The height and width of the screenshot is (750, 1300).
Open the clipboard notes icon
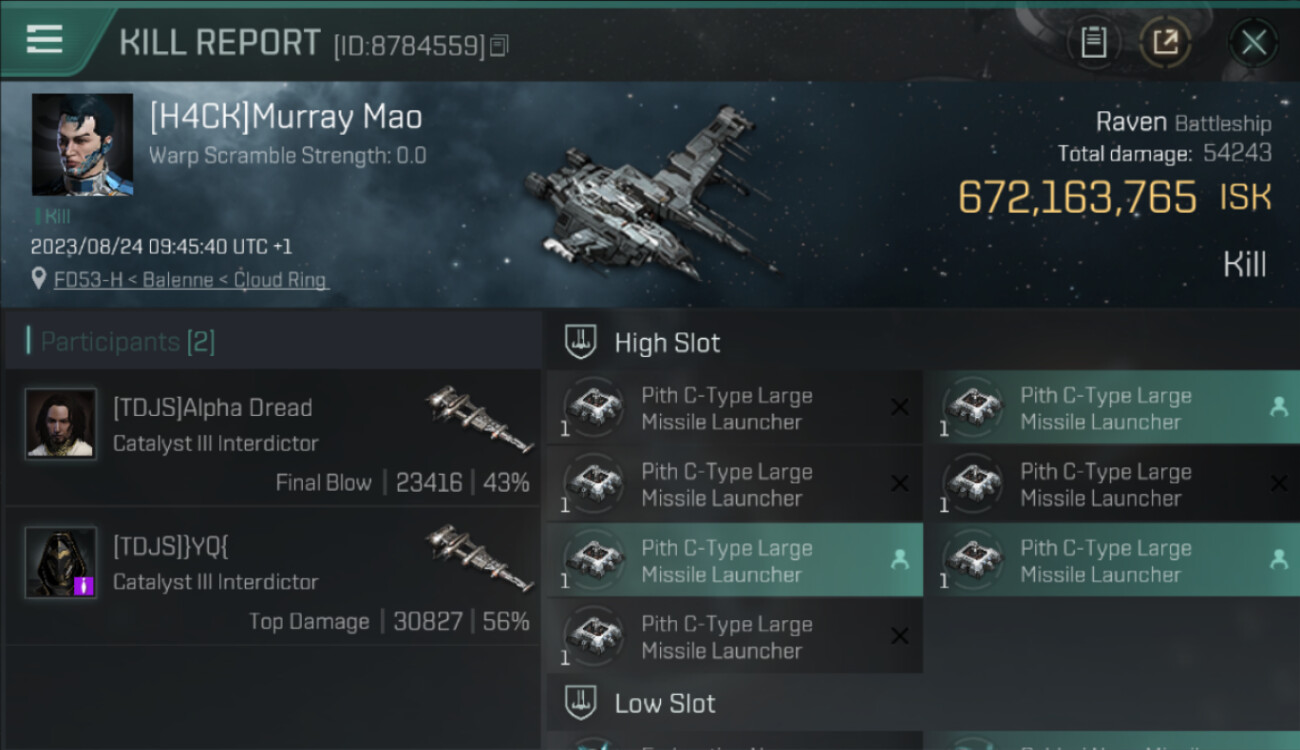coord(1093,43)
